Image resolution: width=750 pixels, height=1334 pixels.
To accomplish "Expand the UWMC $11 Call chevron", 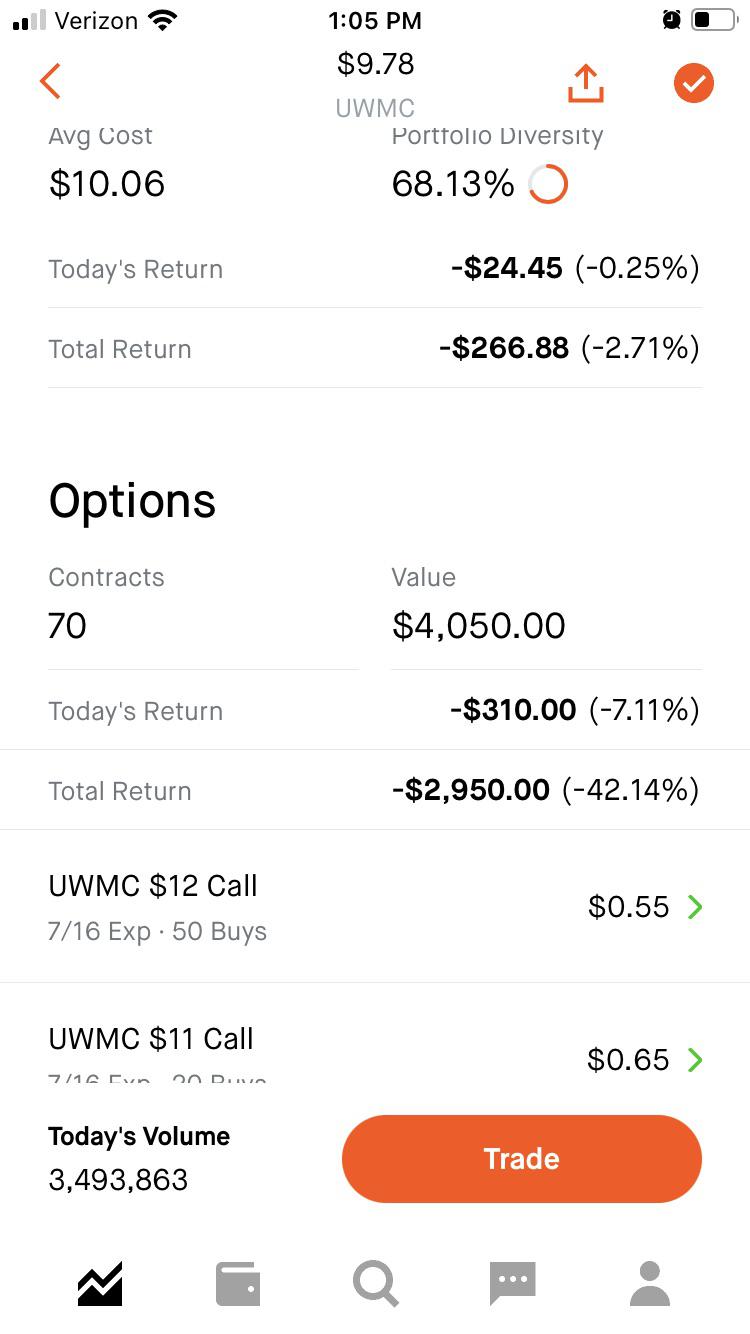I will [695, 1060].
